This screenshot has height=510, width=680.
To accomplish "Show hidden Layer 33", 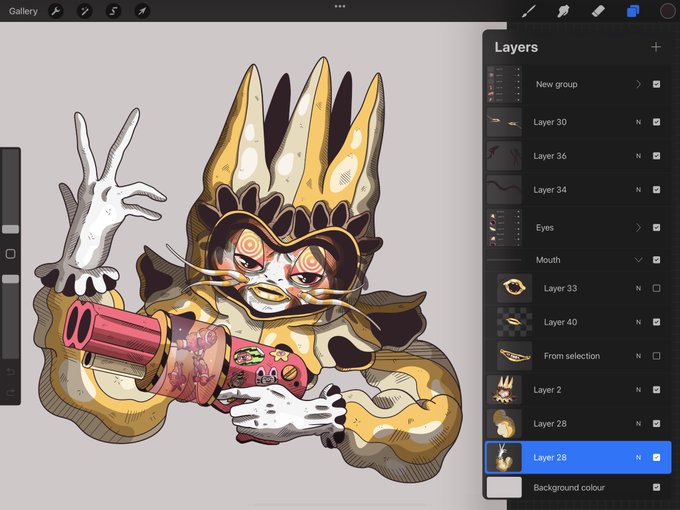I will pyautogui.click(x=656, y=288).
